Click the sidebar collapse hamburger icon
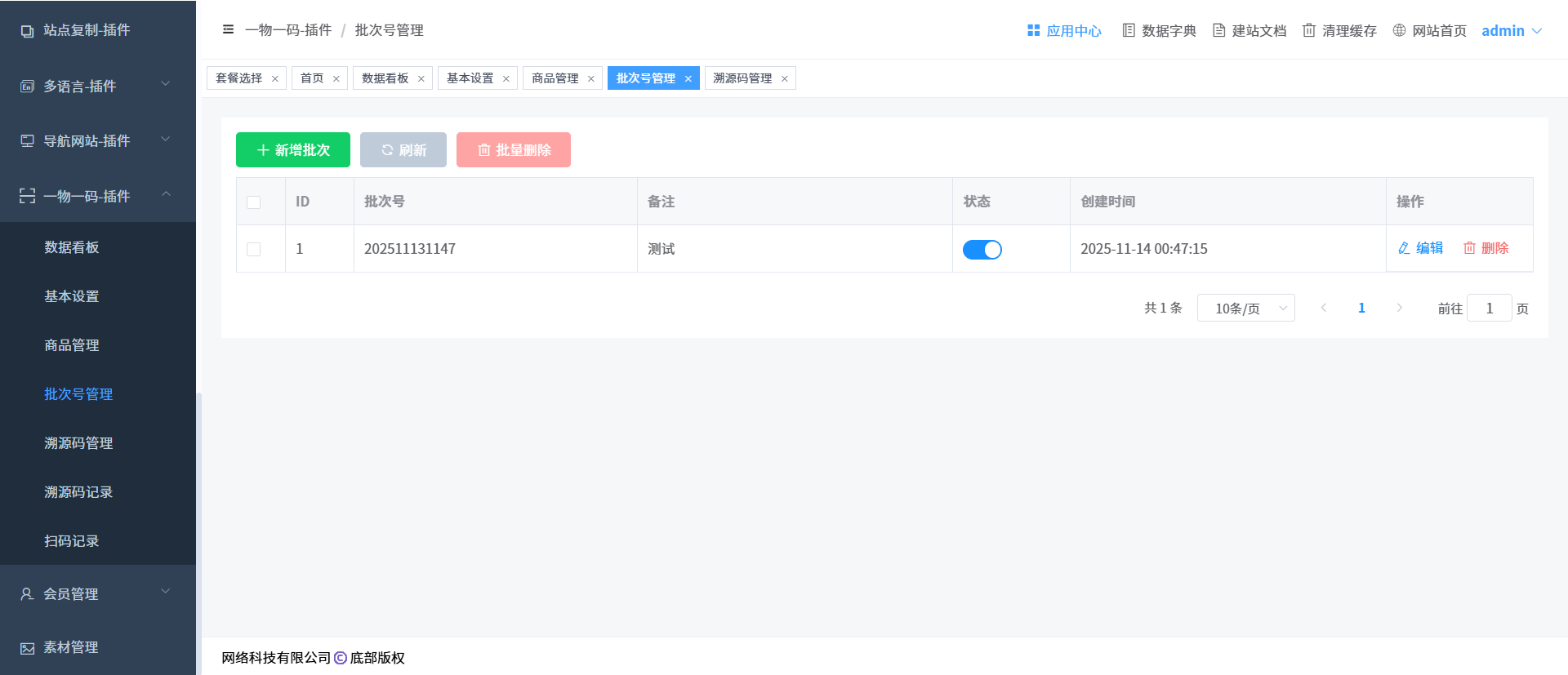The image size is (1568, 675). pyautogui.click(x=228, y=29)
